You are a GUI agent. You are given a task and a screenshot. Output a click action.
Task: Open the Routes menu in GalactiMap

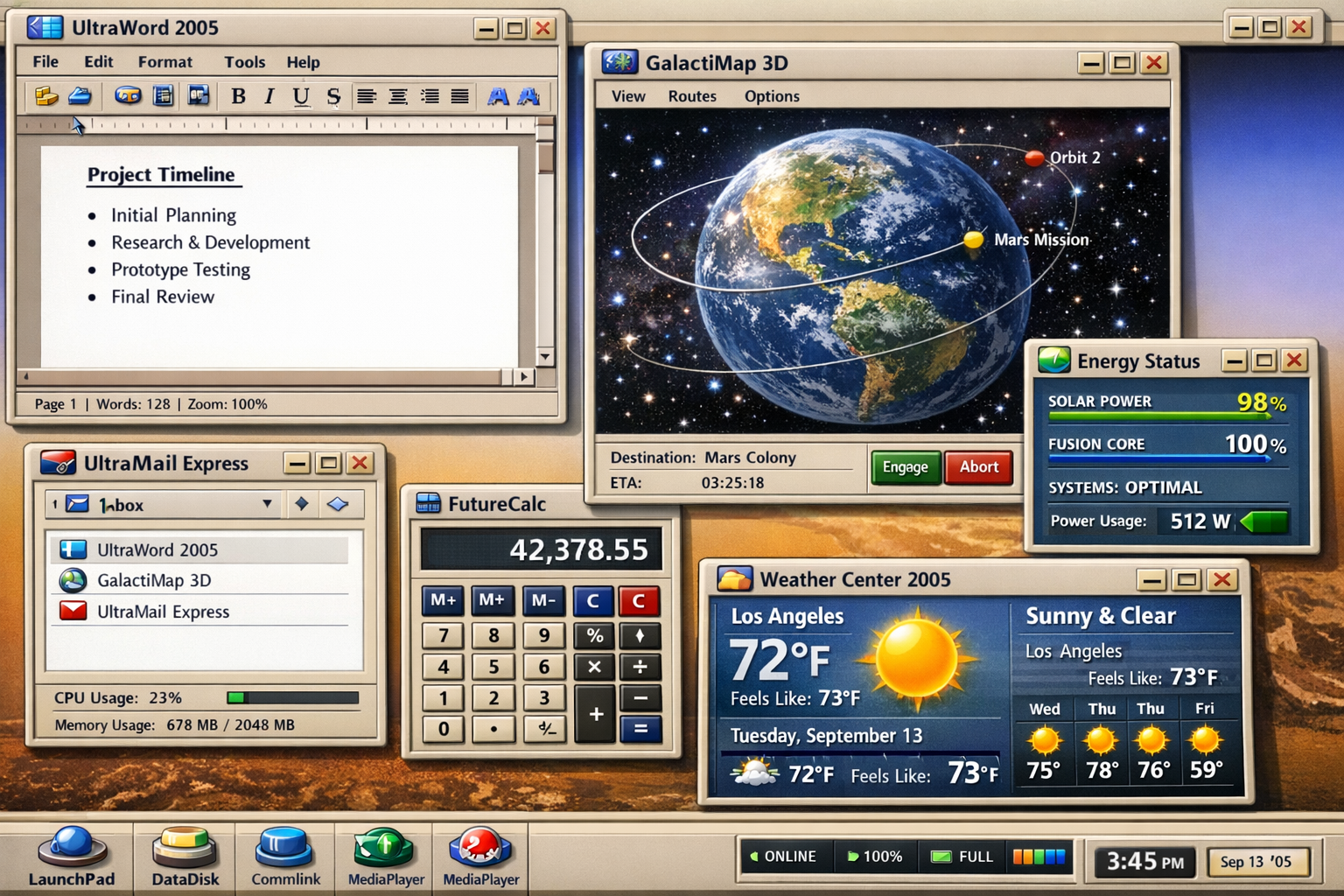(x=692, y=96)
